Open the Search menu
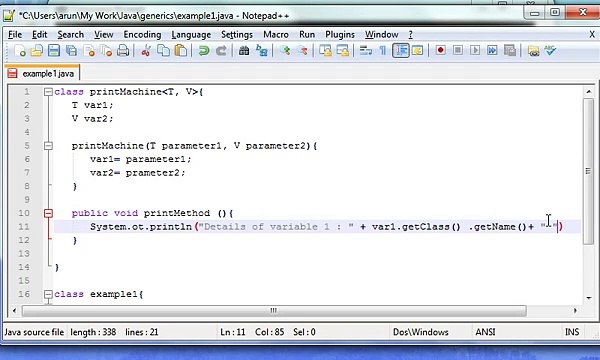600x360 pixels. (x=70, y=34)
